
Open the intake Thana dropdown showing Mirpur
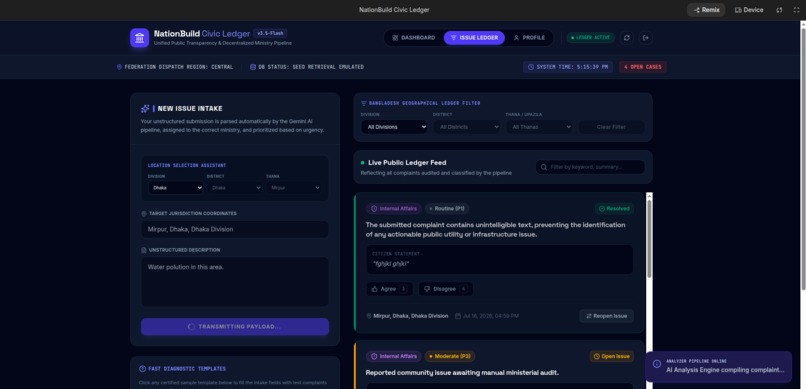[x=294, y=188]
